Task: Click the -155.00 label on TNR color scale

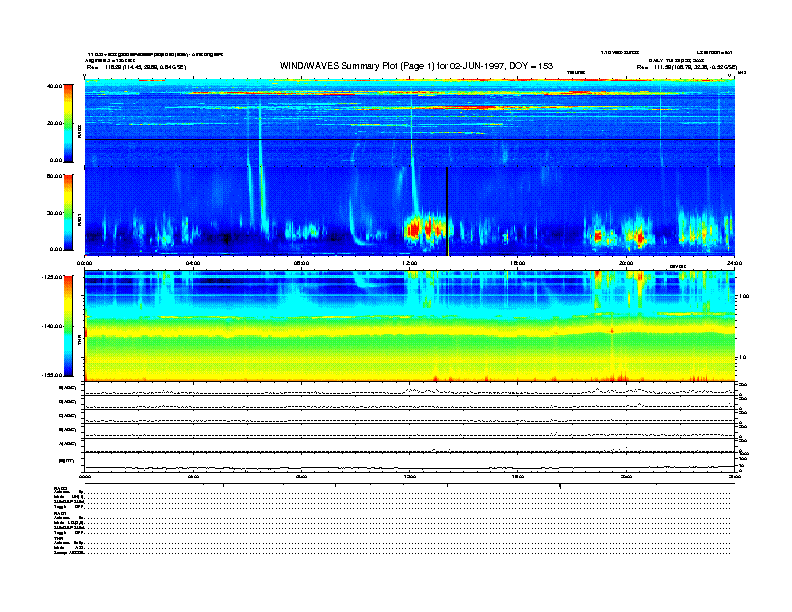Action: coord(52,375)
